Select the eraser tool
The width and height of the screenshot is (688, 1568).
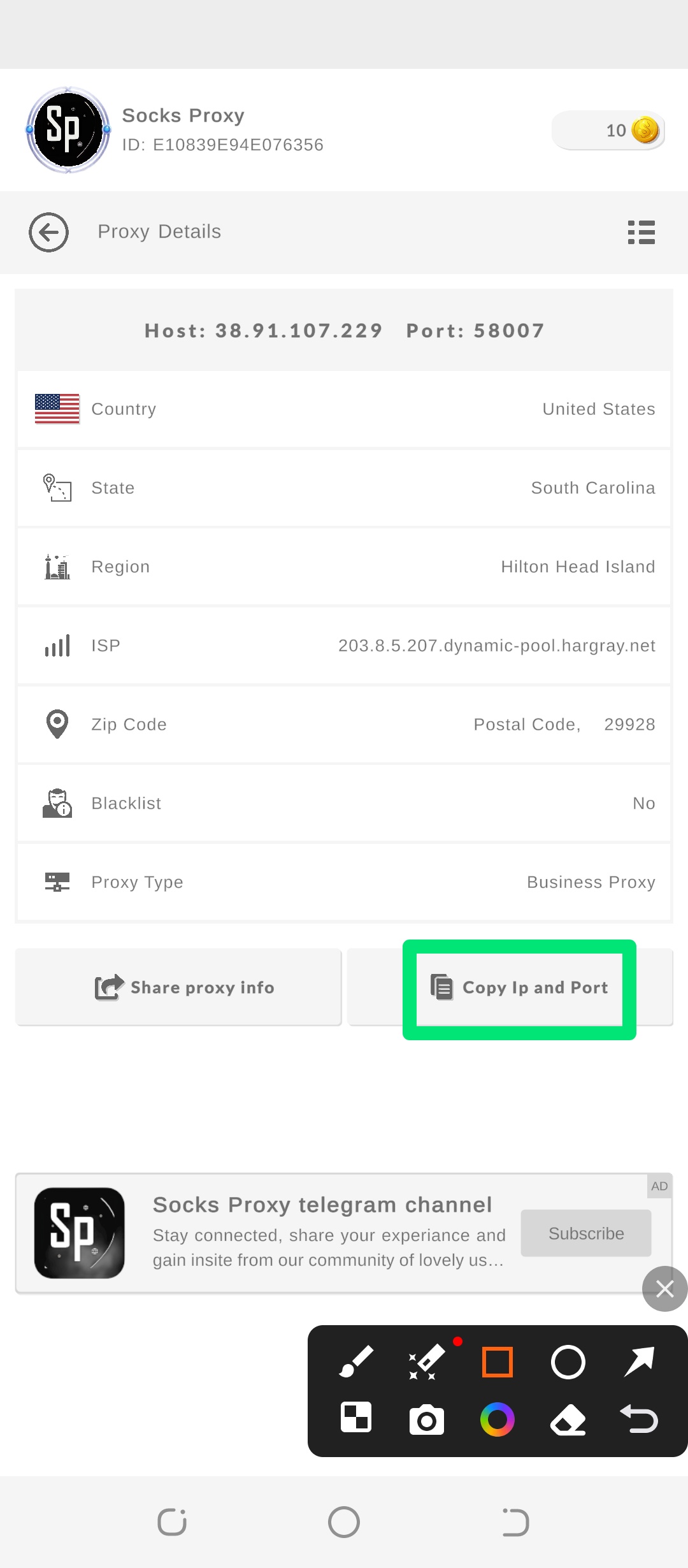568,1419
